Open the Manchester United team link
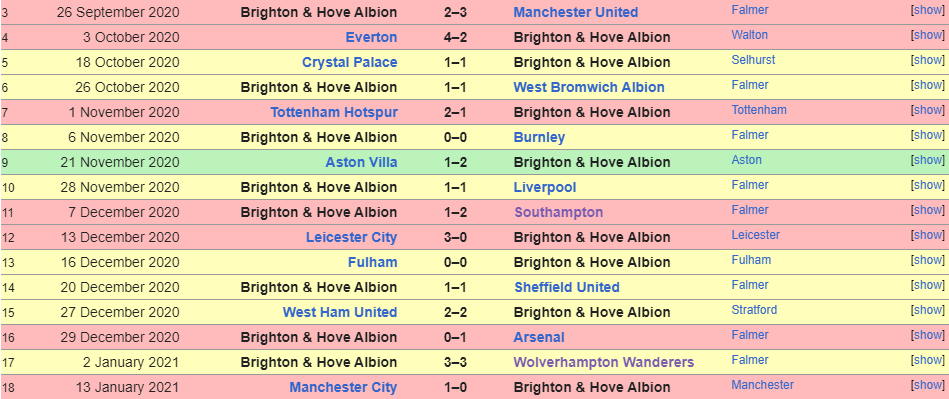Image resolution: width=949 pixels, height=399 pixels. pyautogui.click(x=576, y=12)
